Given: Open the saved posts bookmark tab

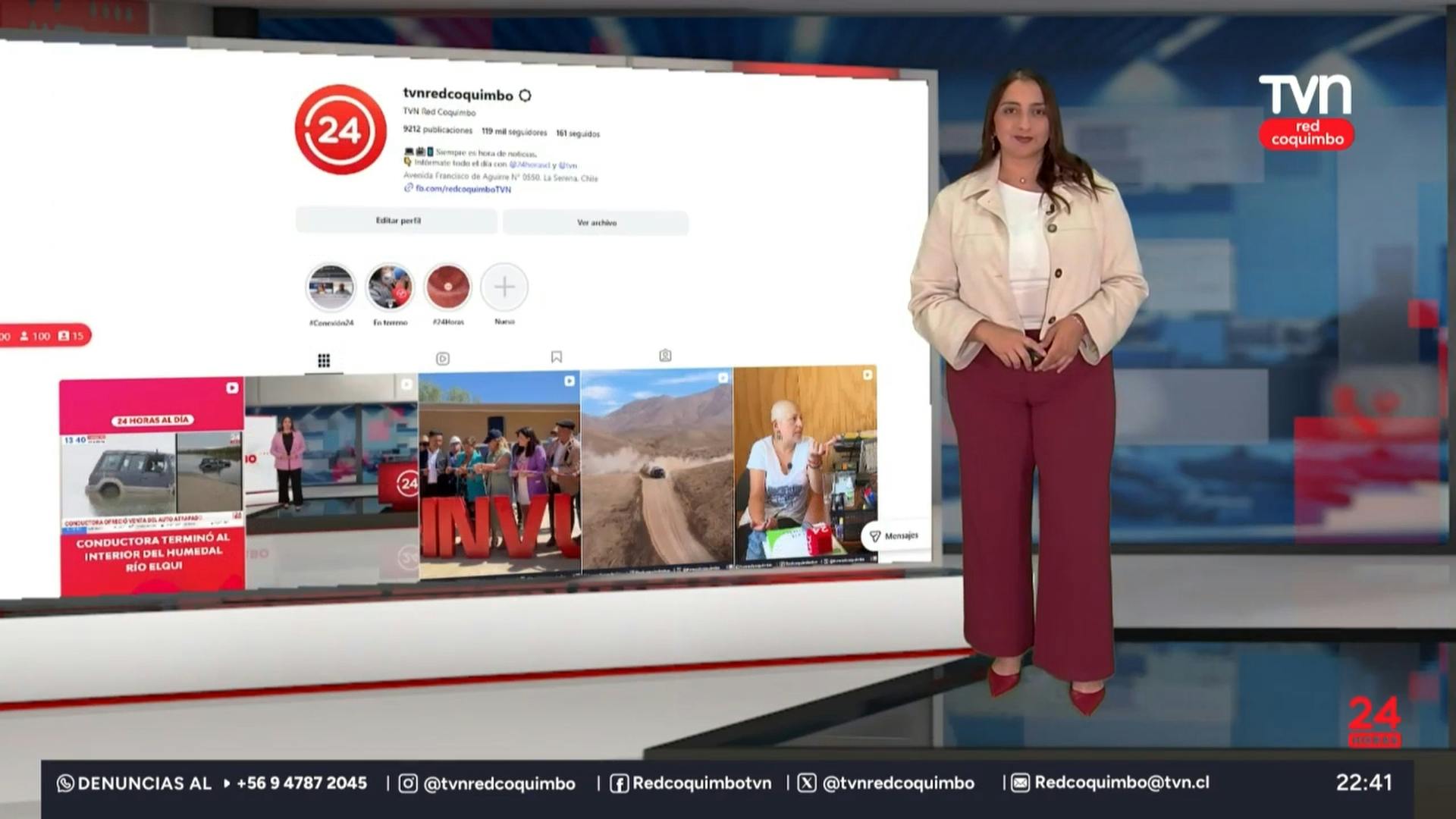Looking at the screenshot, I should tap(557, 356).
